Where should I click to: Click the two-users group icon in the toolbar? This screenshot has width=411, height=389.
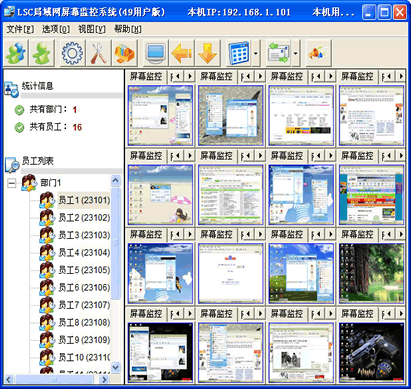16,53
